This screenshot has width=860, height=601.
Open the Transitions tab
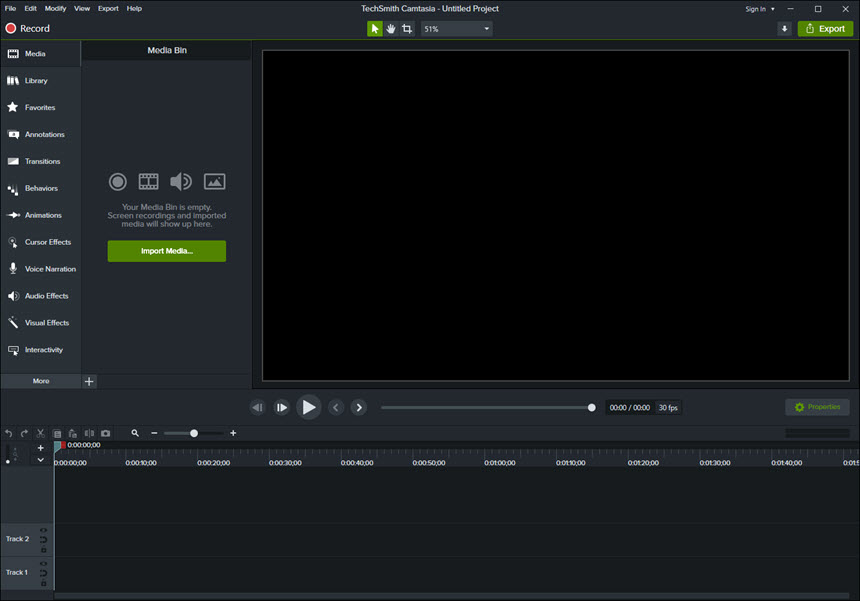(x=41, y=161)
